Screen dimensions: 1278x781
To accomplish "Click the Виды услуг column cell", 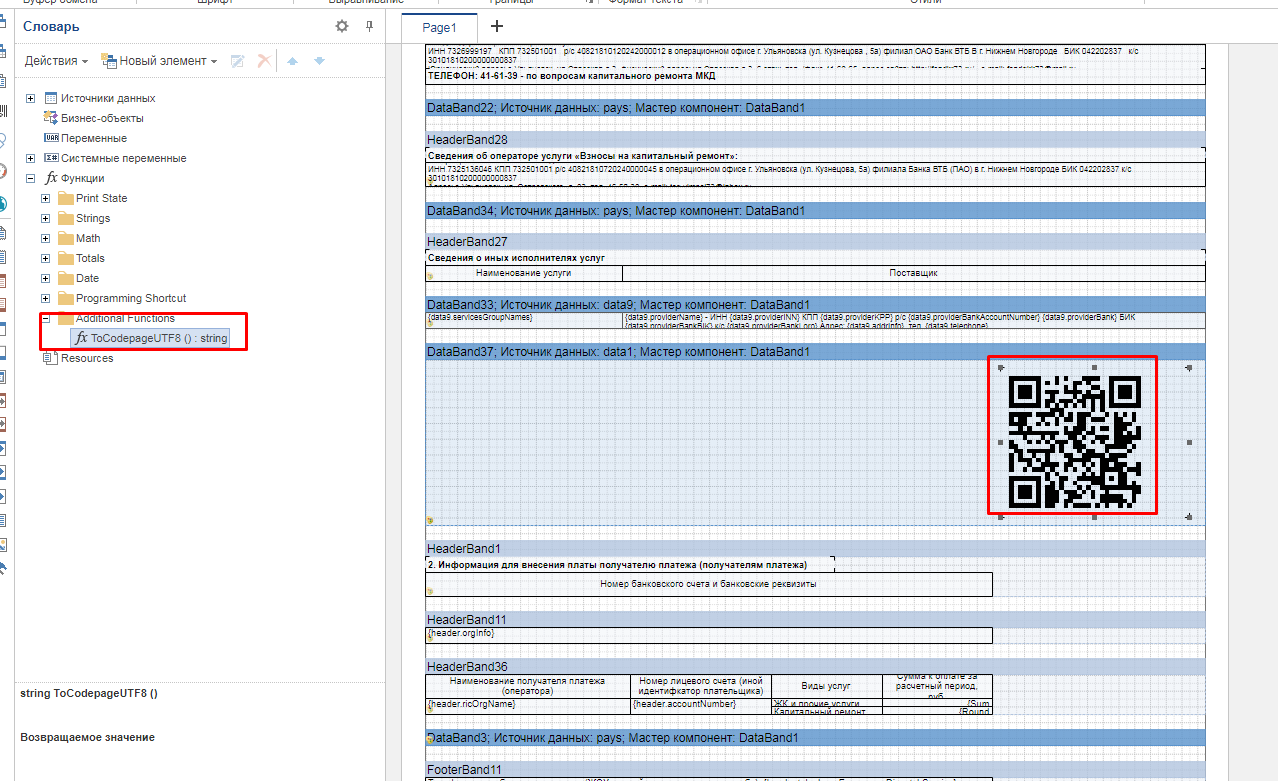I will pyautogui.click(x=827, y=686).
